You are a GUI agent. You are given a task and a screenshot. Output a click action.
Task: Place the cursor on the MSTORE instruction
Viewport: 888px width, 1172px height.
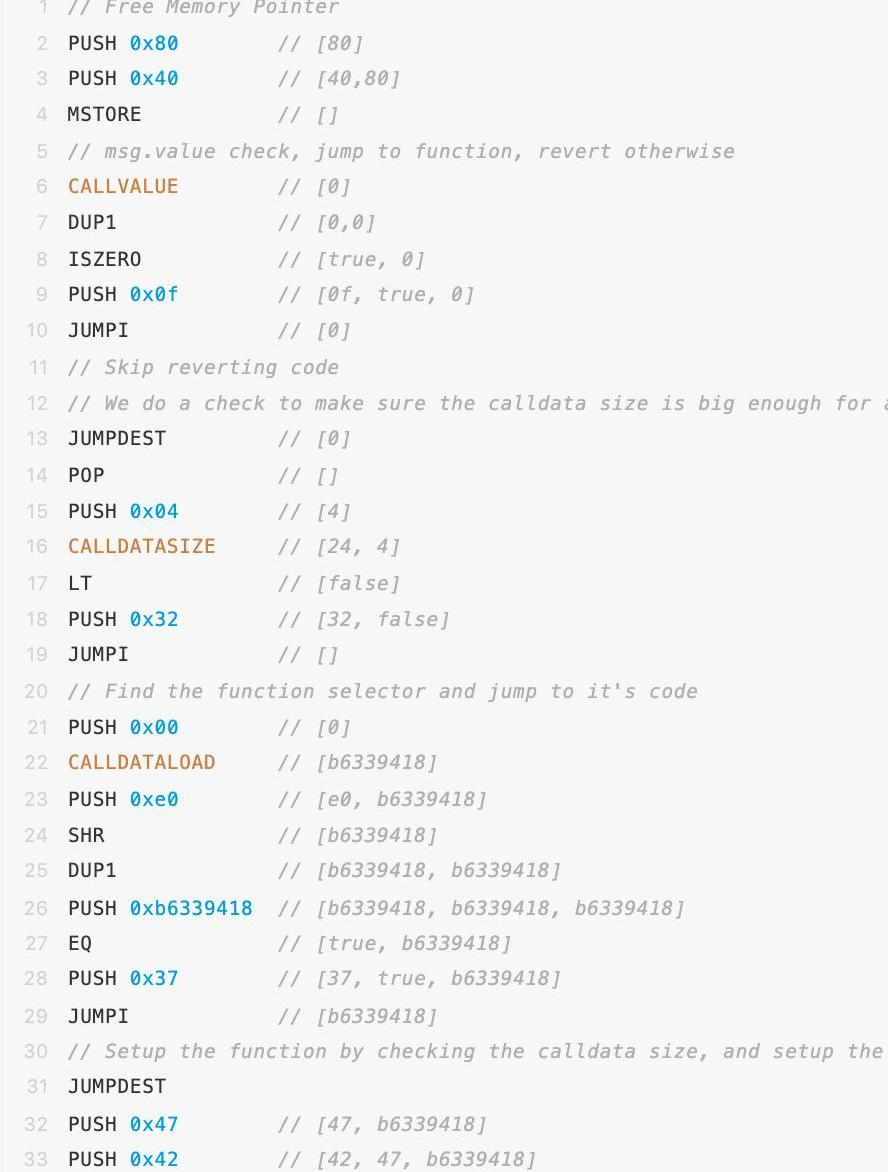[104, 114]
